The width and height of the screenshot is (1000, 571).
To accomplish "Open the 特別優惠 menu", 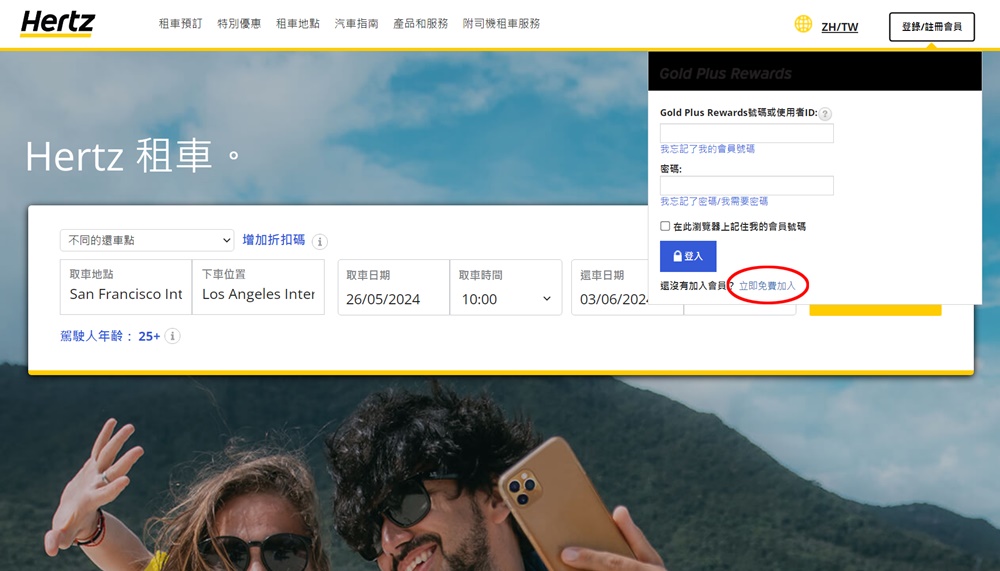I will (239, 24).
